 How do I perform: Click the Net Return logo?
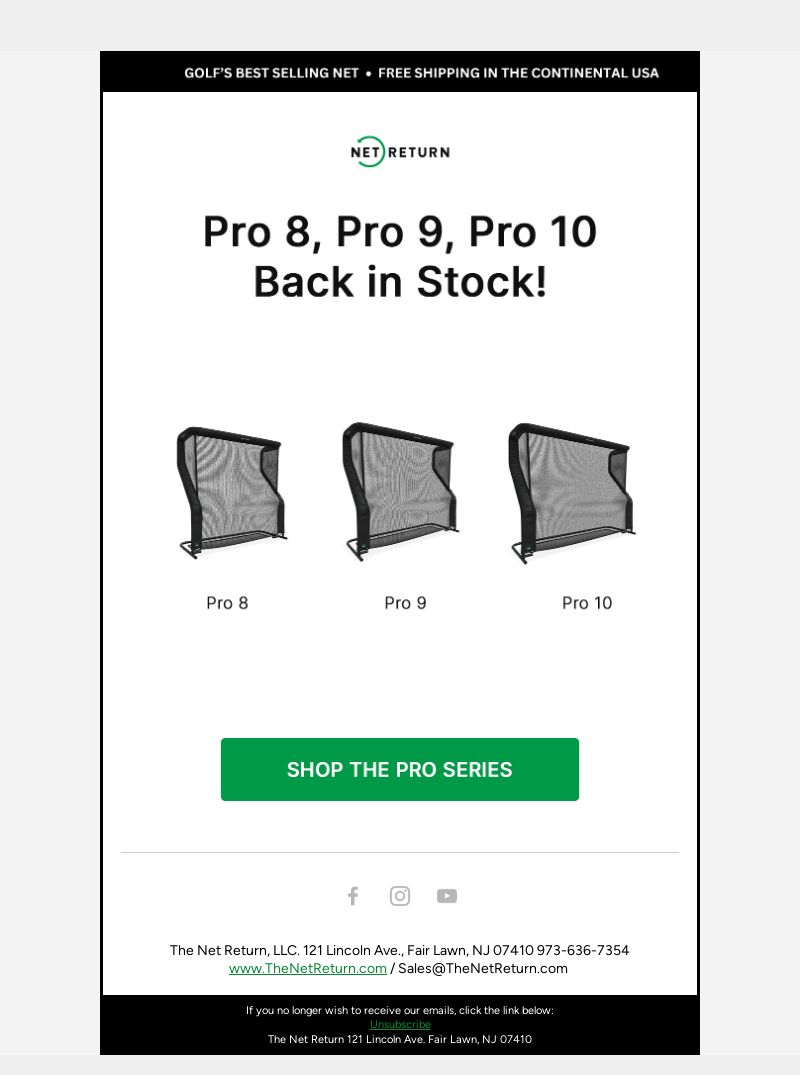(400, 152)
